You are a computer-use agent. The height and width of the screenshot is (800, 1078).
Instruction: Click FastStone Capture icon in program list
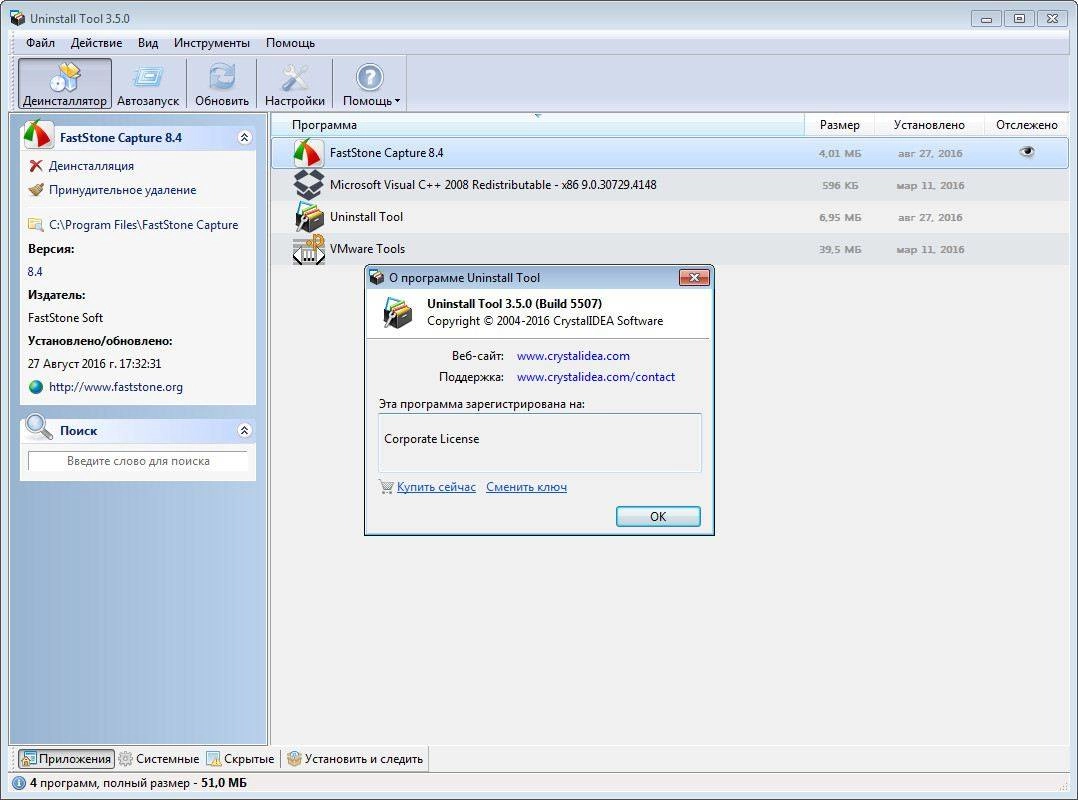(307, 153)
